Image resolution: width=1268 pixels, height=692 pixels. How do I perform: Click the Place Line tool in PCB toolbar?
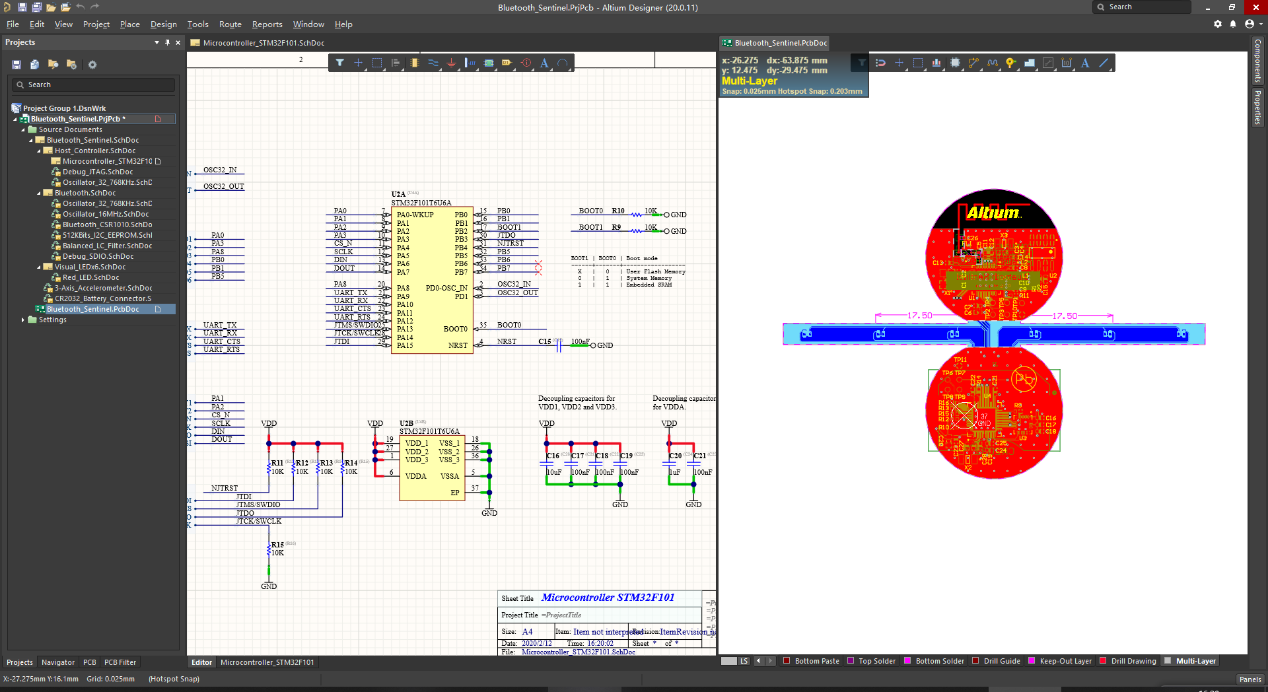click(x=1104, y=63)
